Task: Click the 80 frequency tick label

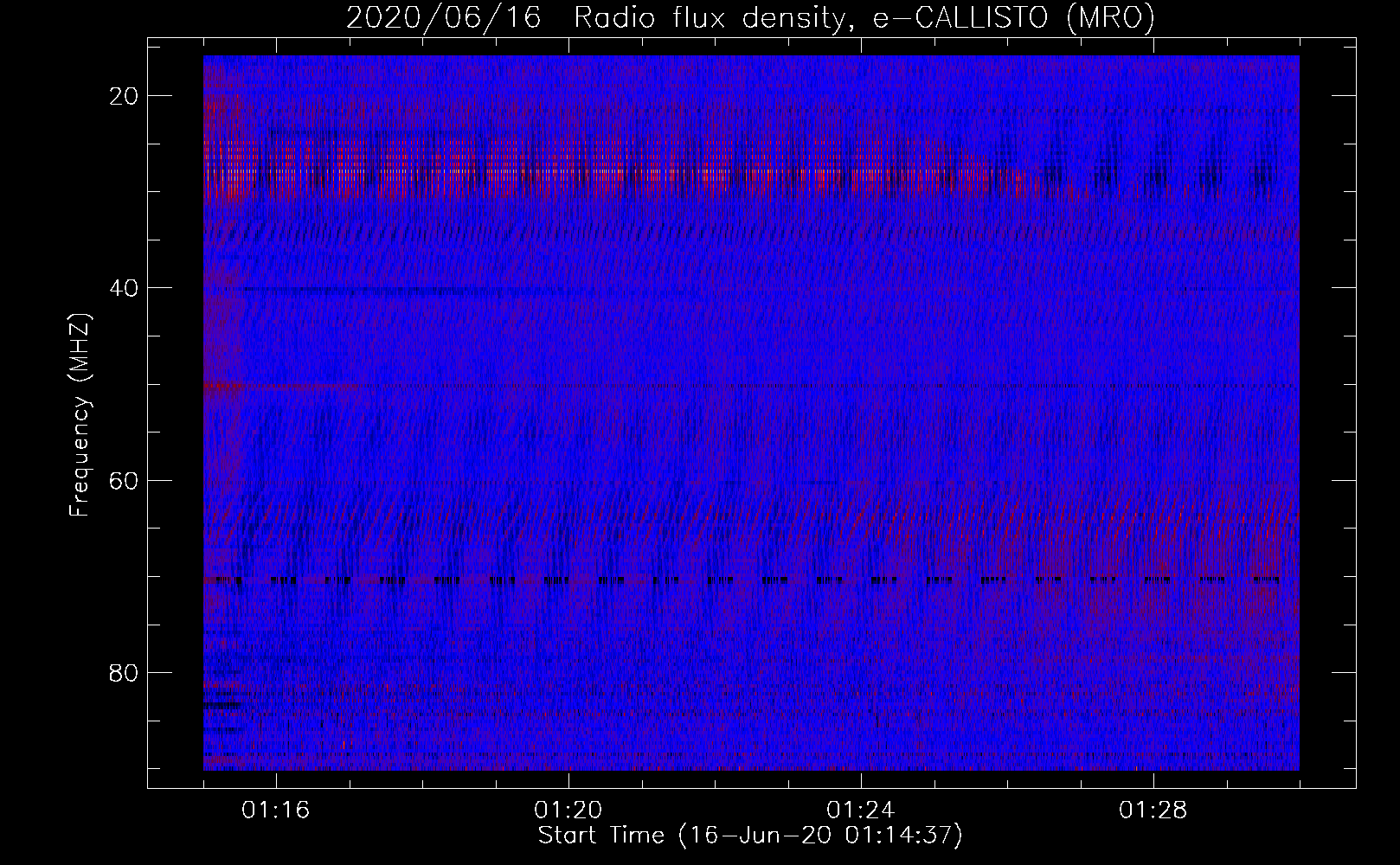Action: (x=125, y=672)
